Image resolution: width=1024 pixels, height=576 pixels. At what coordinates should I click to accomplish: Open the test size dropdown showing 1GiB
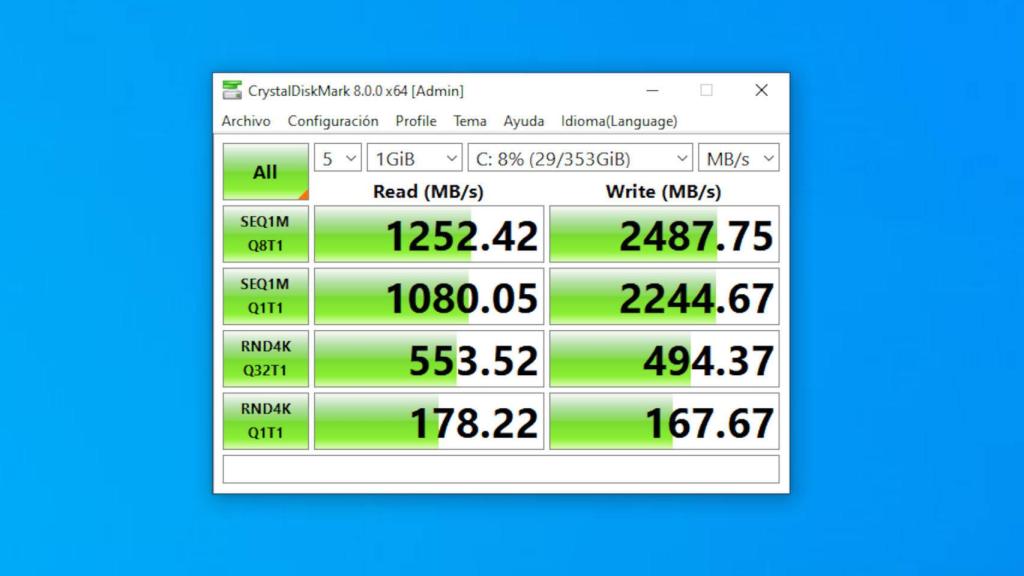coord(413,157)
